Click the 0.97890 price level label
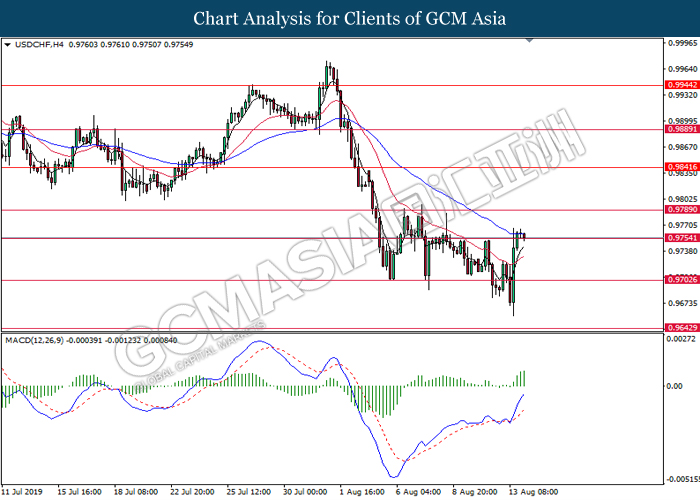This screenshot has width=700, height=500. [682, 209]
